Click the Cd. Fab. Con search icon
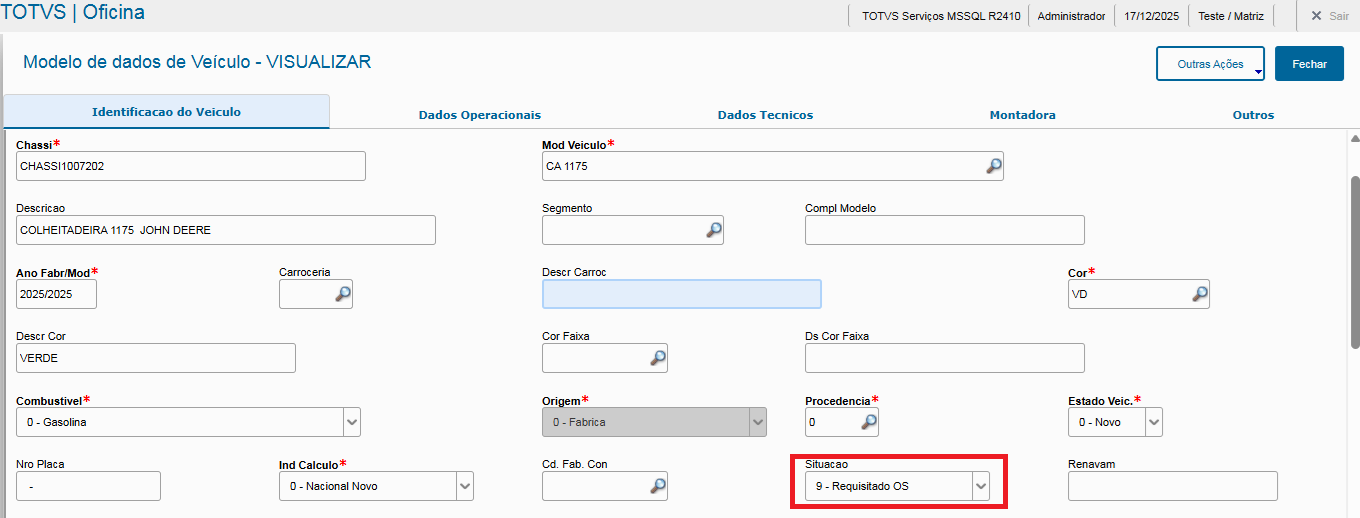Screen dimensions: 1360x518 point(657,486)
